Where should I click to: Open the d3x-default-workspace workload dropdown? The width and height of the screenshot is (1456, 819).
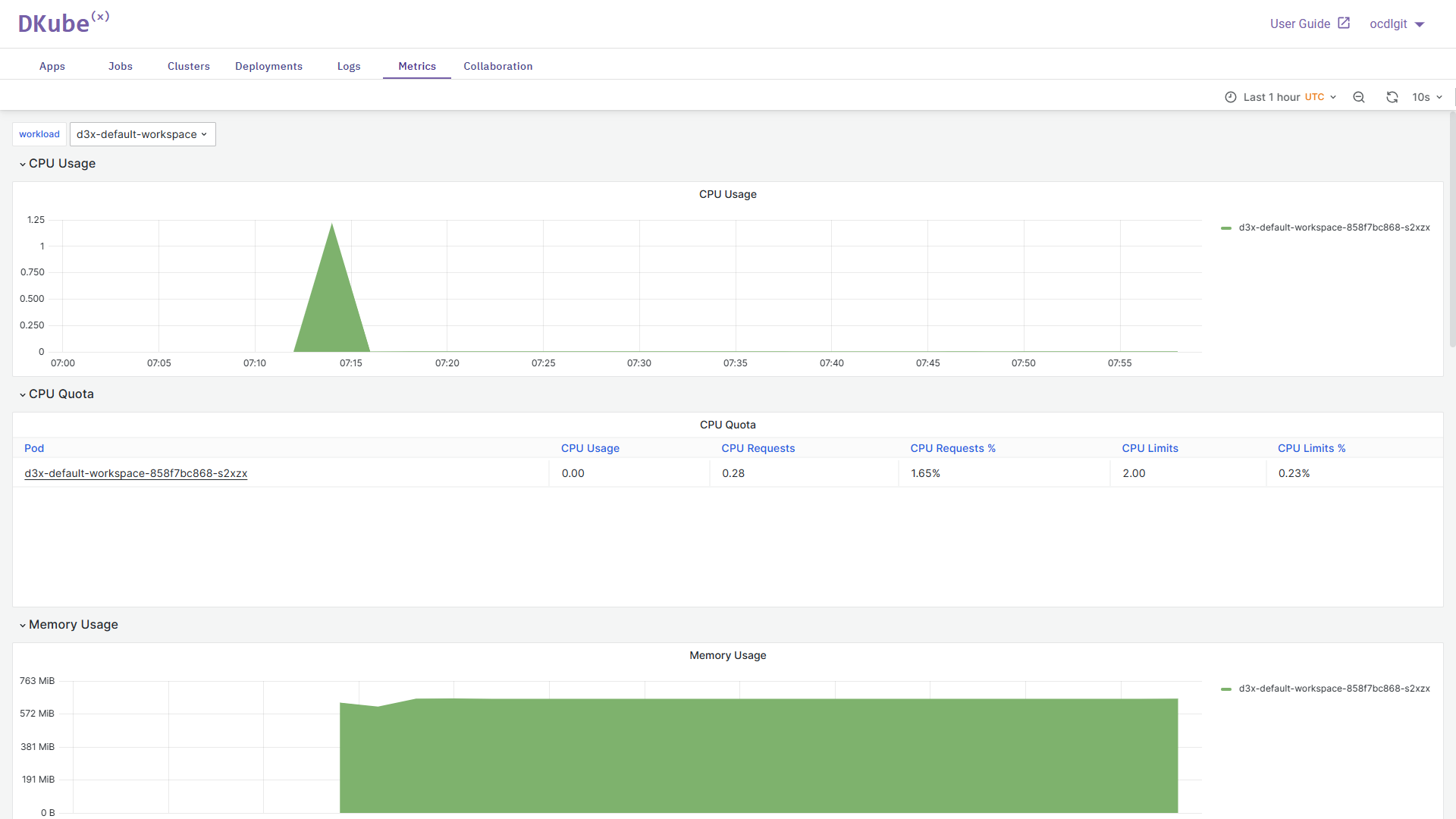point(143,134)
